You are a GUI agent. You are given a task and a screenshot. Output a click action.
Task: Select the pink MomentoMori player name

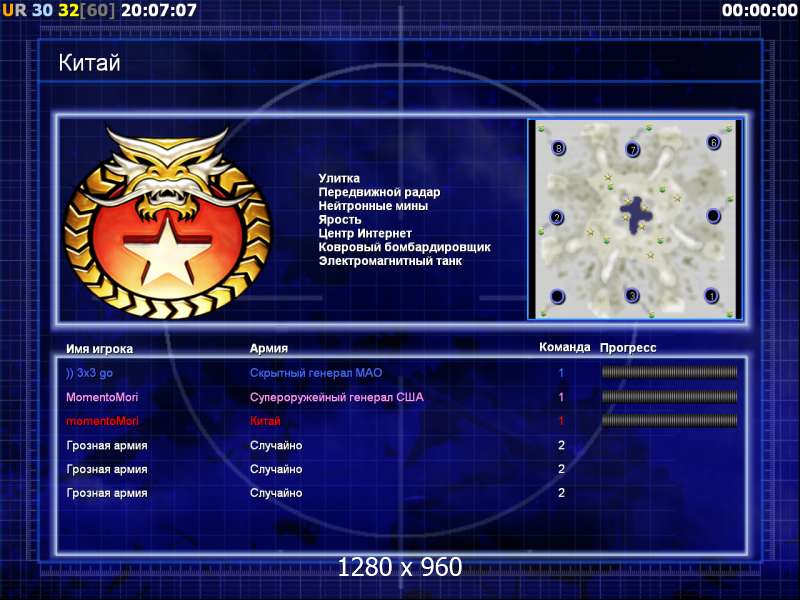coord(102,397)
